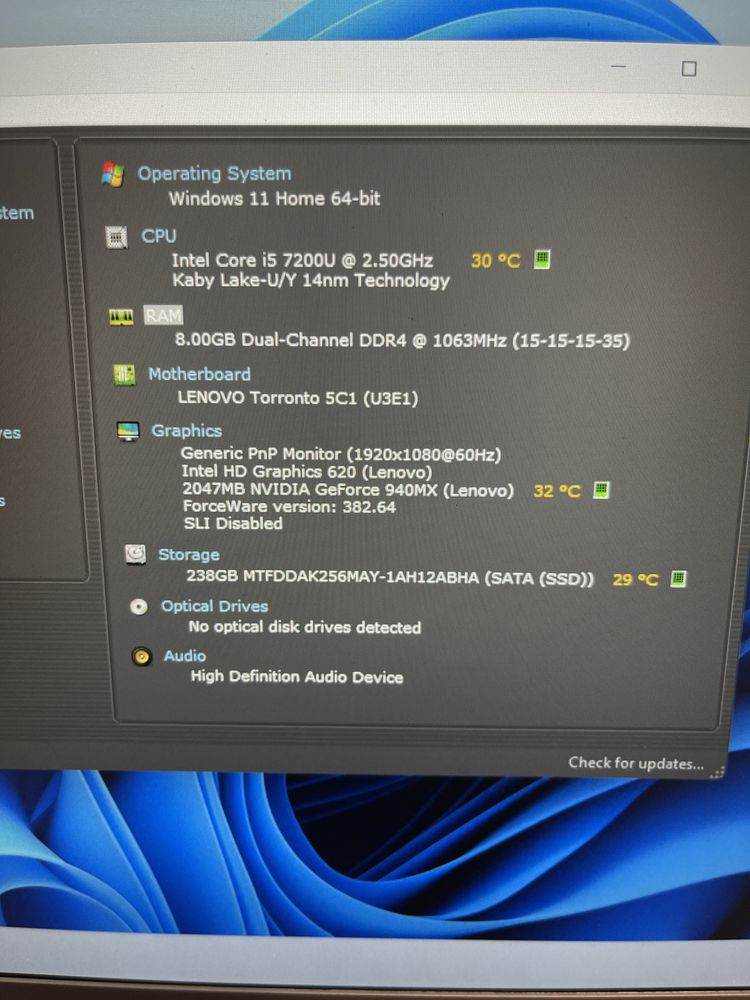Click the Optical Drives disc icon
The image size is (750, 1000).
[138, 607]
